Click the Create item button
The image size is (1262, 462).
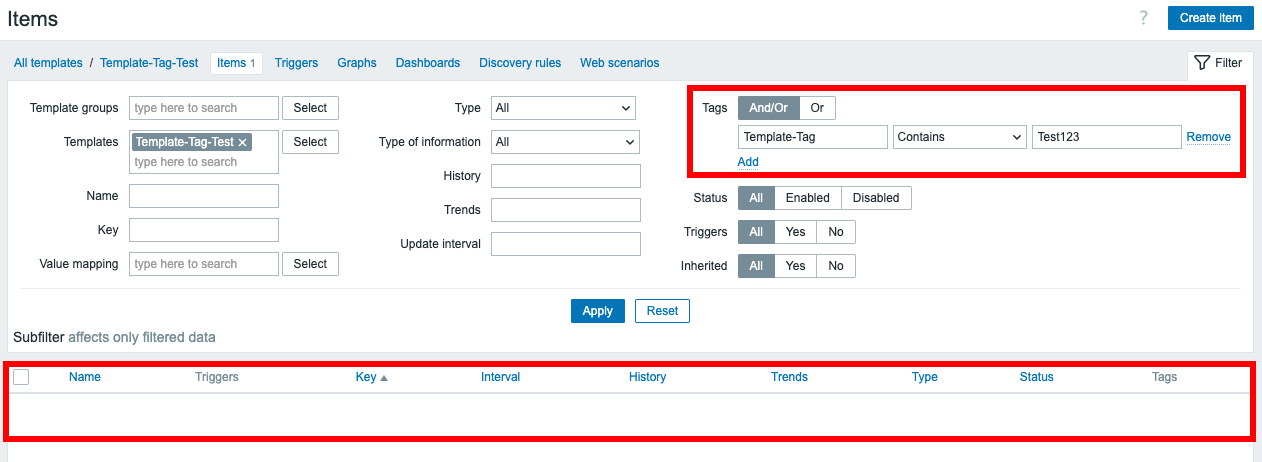(x=1210, y=18)
